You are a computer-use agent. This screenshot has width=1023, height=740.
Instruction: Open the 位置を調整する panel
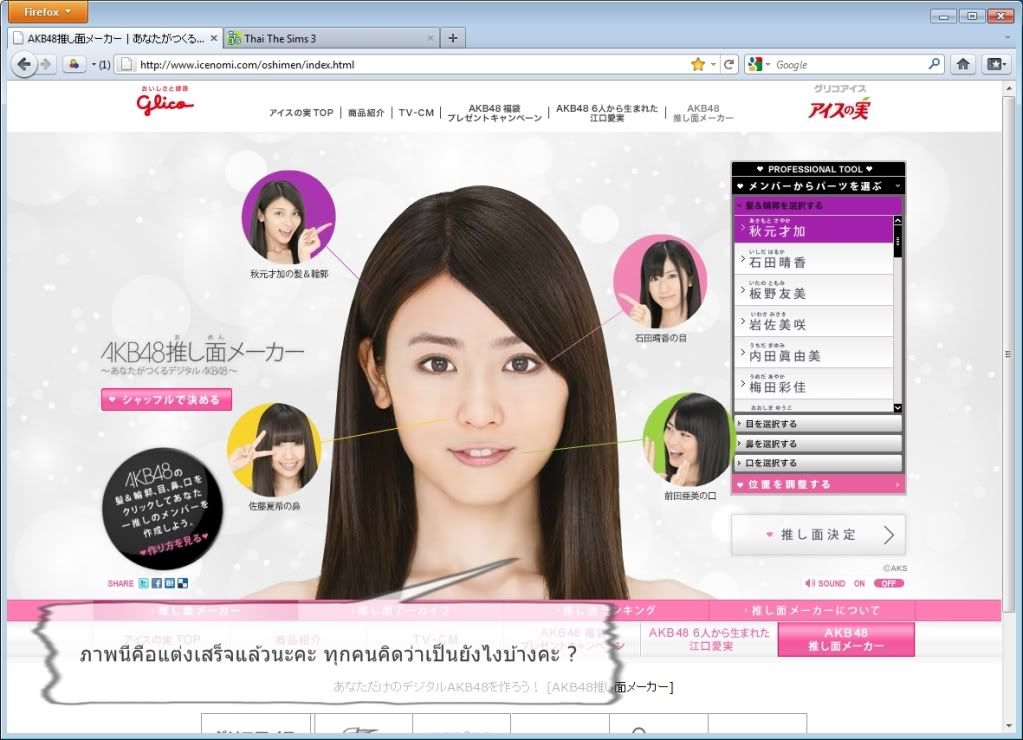[818, 484]
